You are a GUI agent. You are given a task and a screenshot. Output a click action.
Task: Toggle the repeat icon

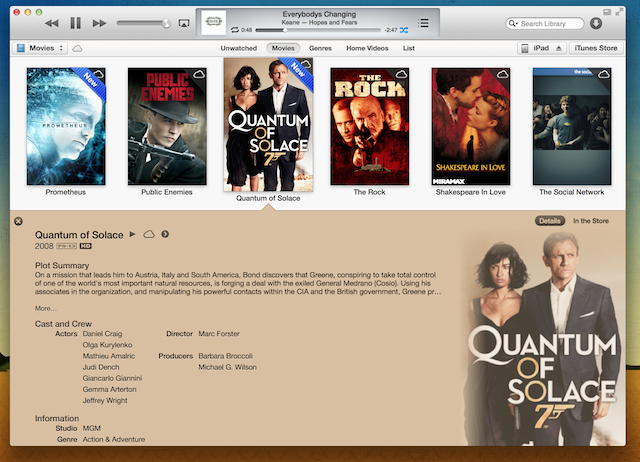coord(235,30)
